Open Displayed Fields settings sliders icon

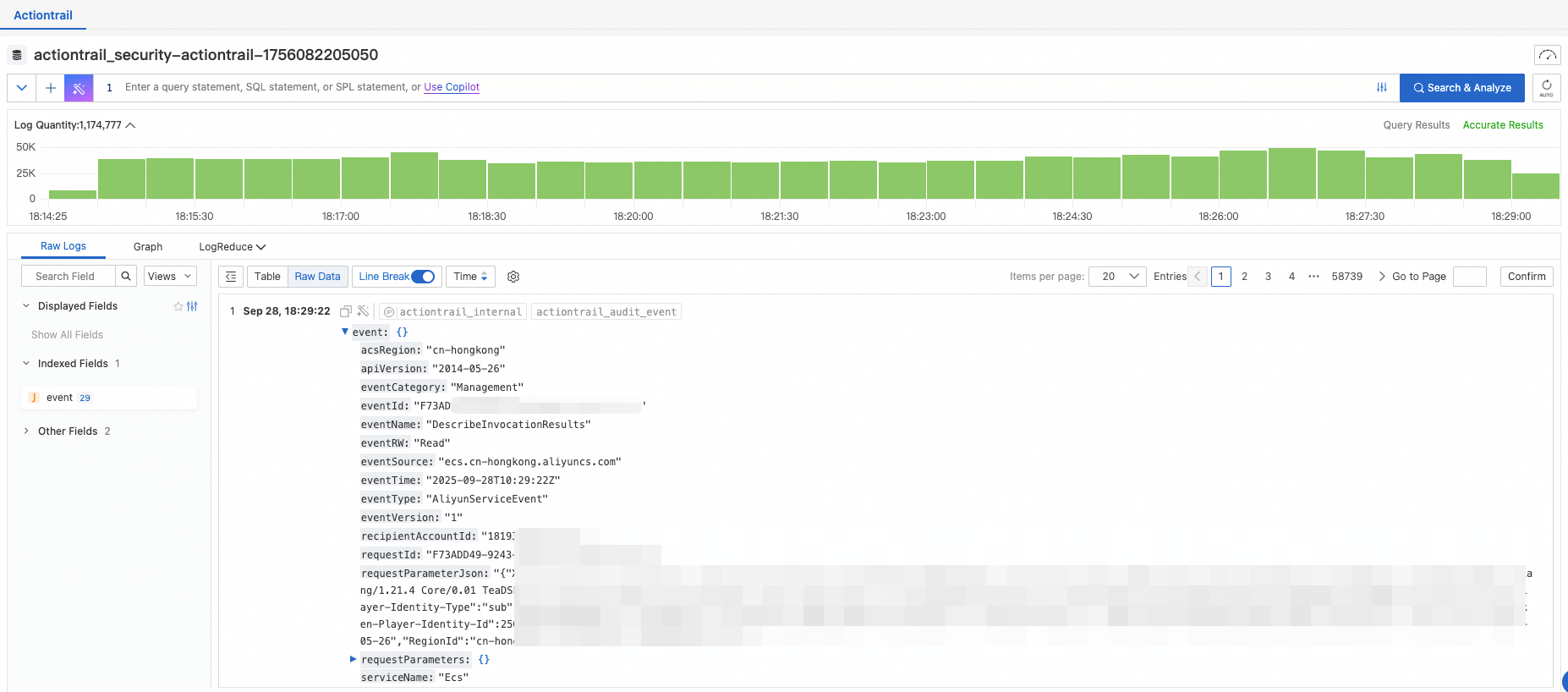tap(192, 306)
